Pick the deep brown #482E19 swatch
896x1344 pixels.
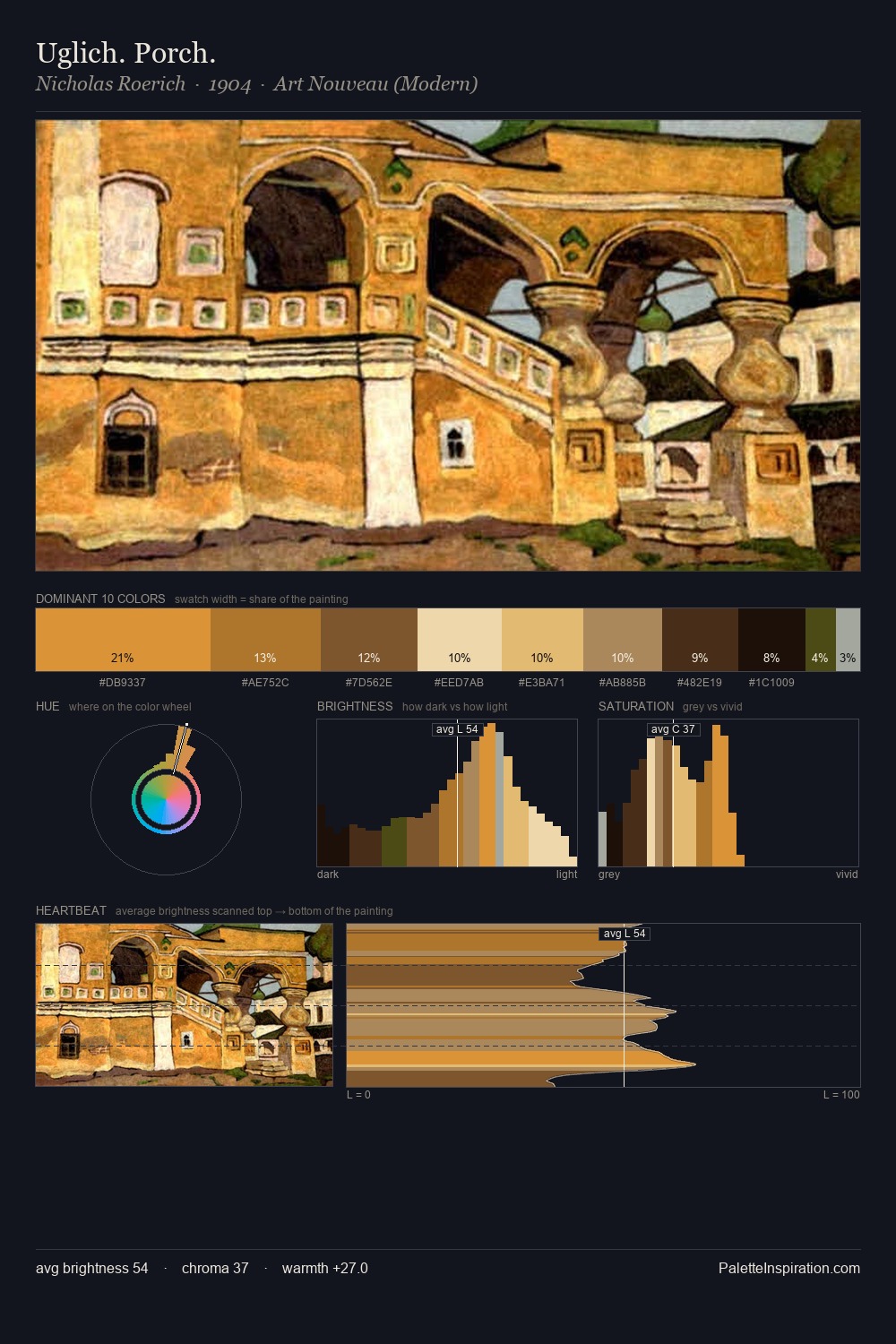coord(700,640)
